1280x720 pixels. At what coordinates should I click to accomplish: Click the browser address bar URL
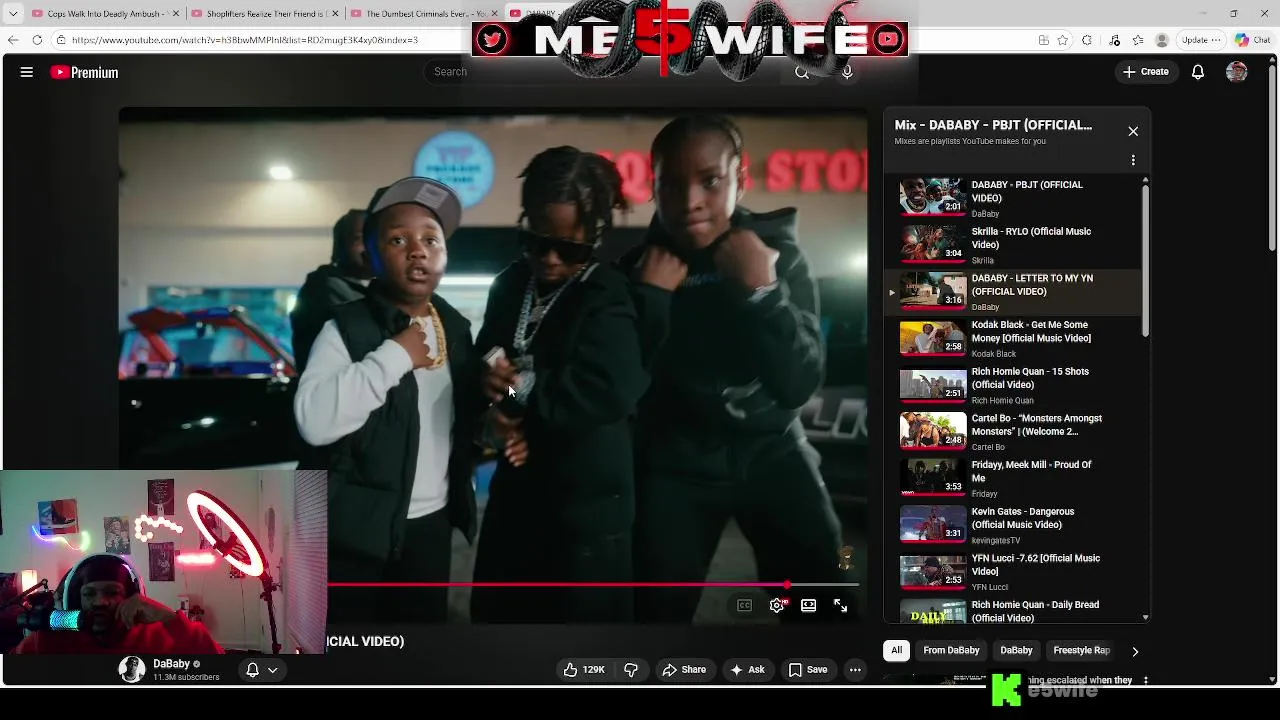tap(245, 40)
